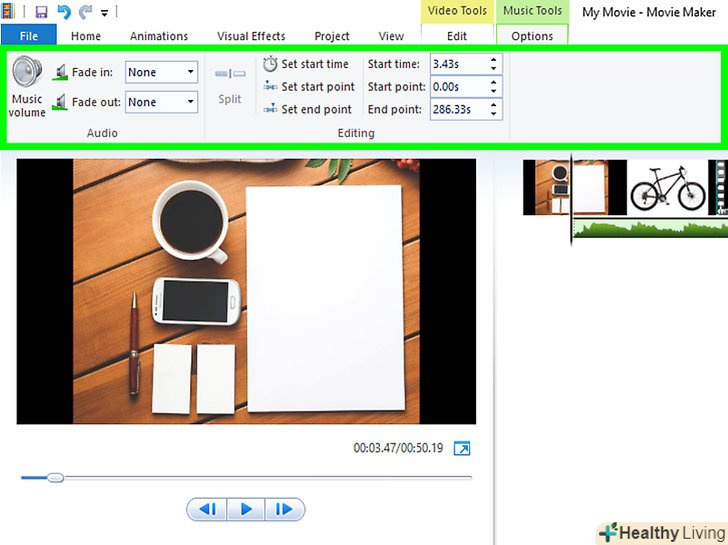
Task: Open the Fade in dropdown
Action: (x=190, y=72)
